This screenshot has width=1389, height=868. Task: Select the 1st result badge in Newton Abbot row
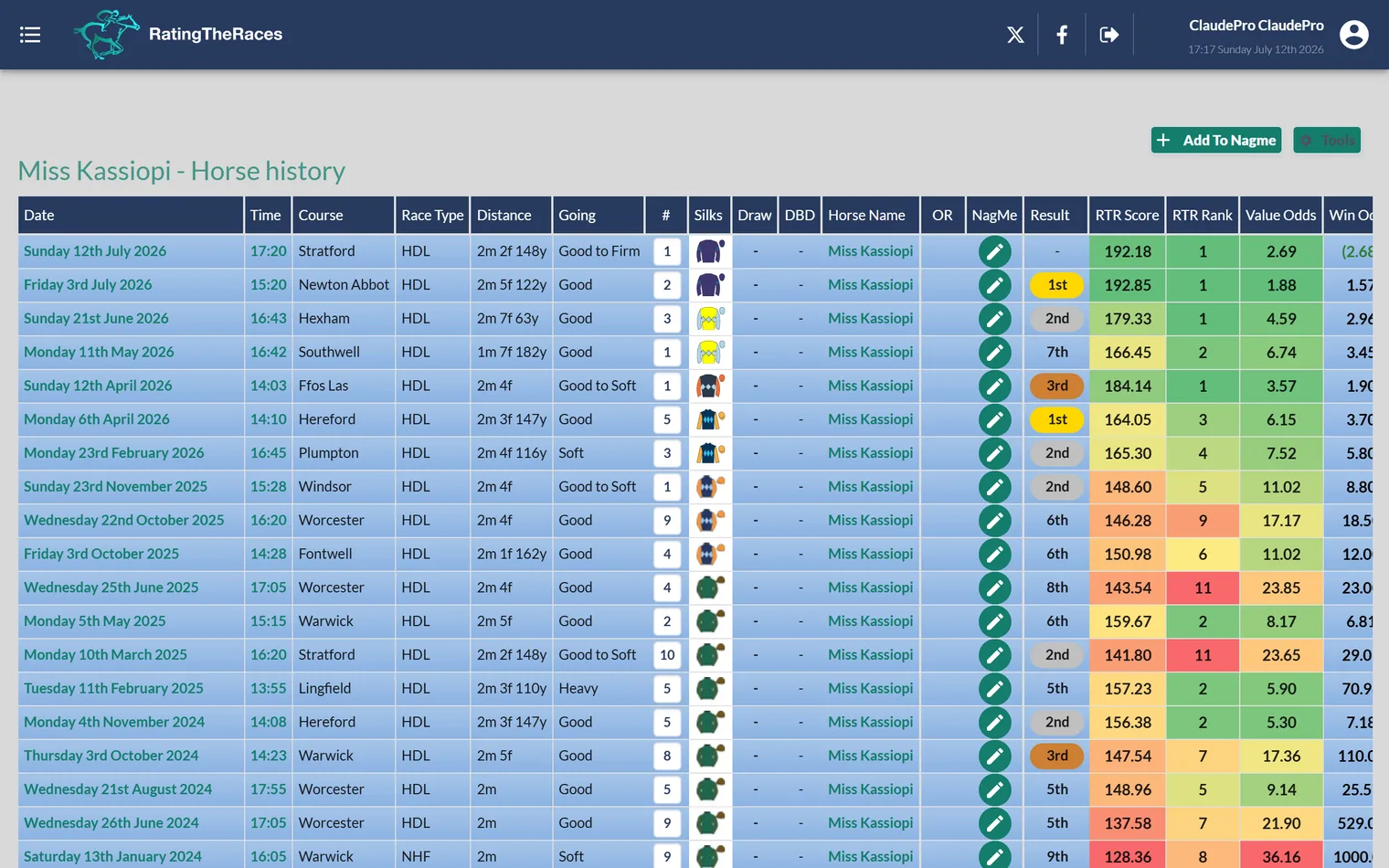(1057, 285)
